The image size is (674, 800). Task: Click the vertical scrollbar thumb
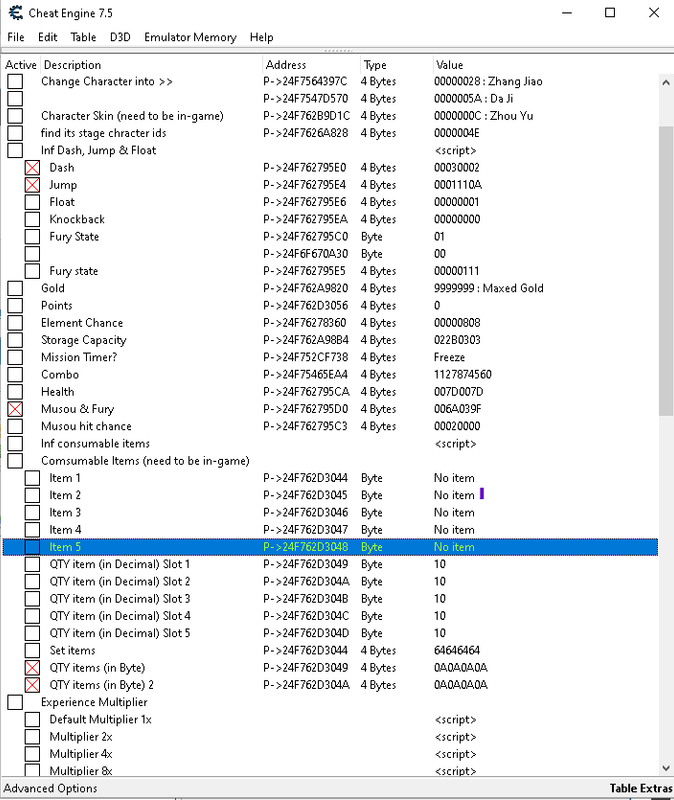666,270
